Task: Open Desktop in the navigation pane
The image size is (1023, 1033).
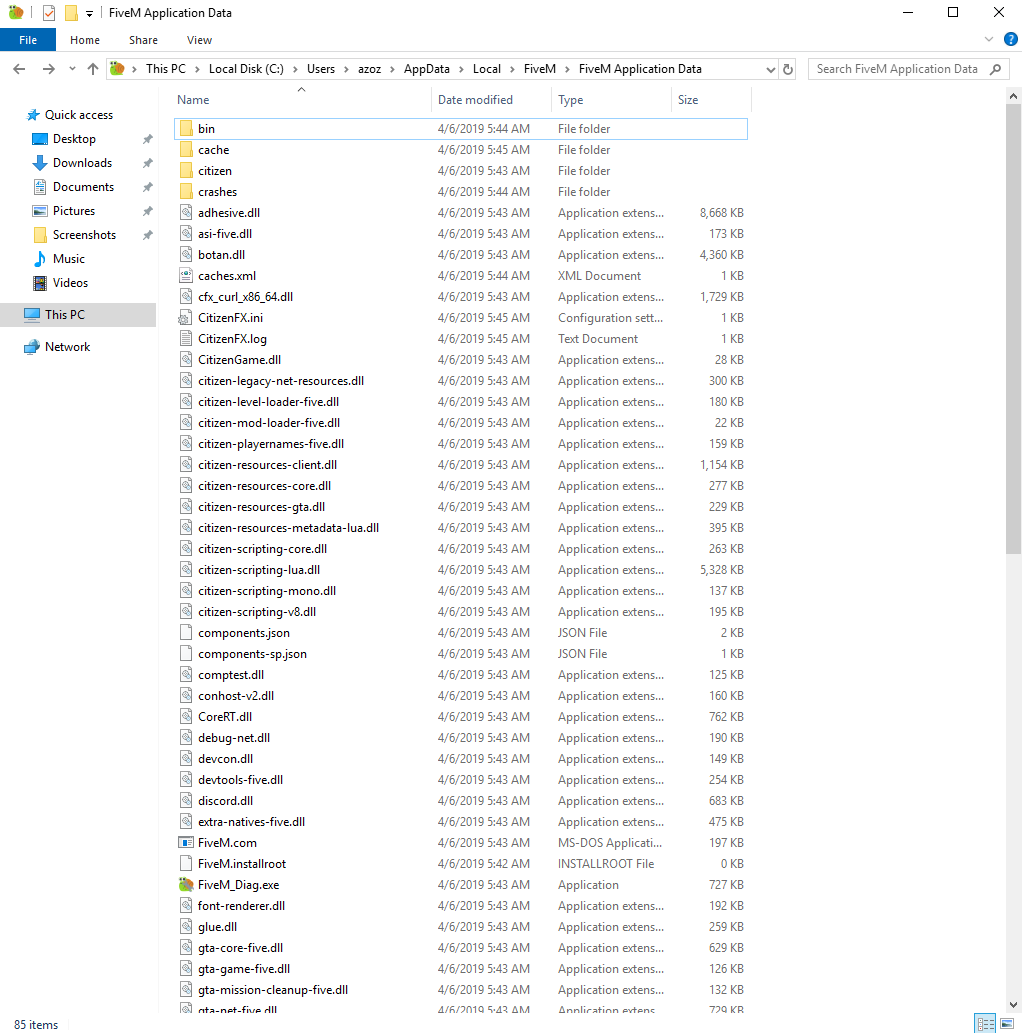Action: (x=74, y=139)
